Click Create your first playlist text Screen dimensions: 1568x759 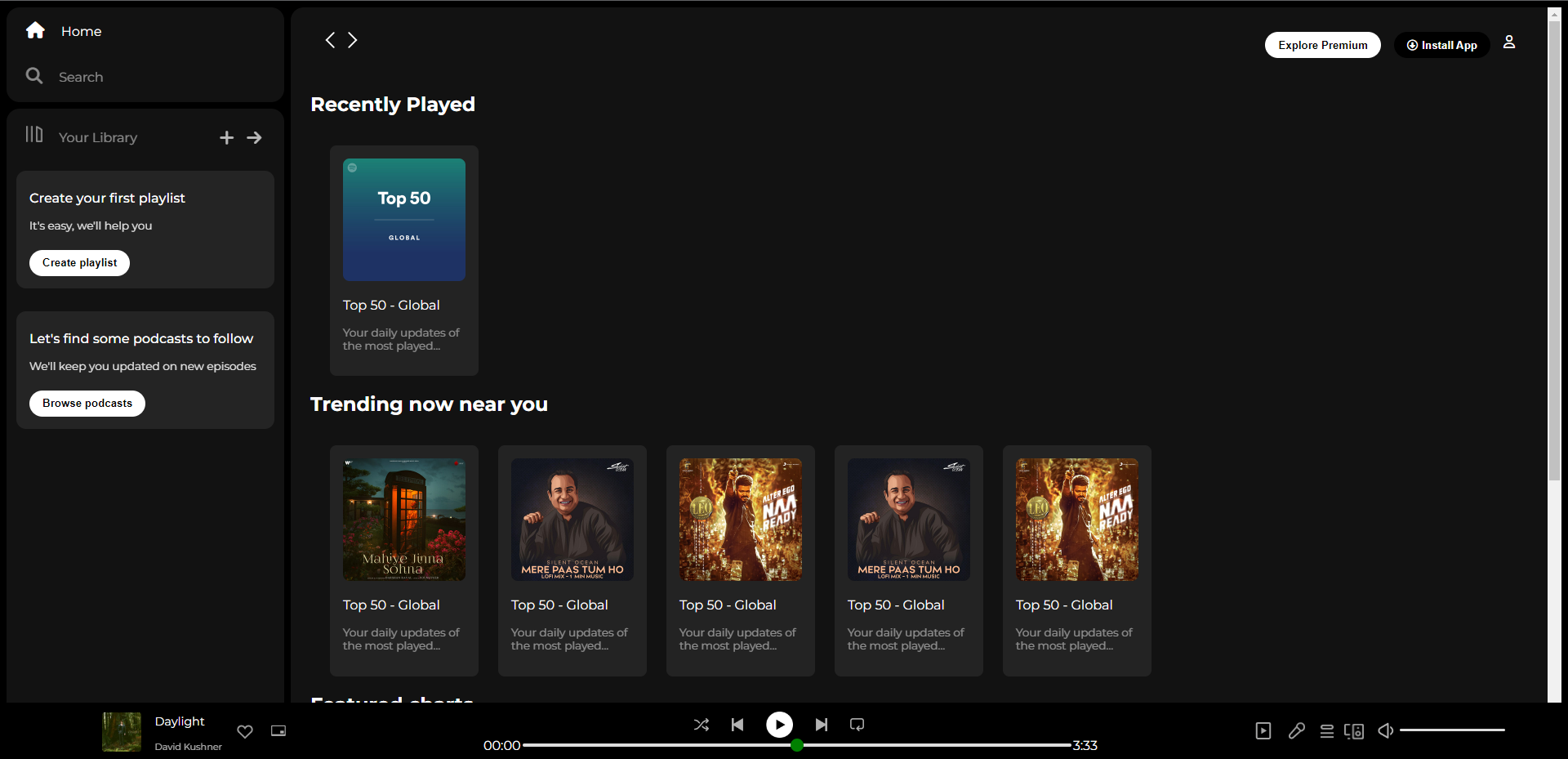point(107,198)
